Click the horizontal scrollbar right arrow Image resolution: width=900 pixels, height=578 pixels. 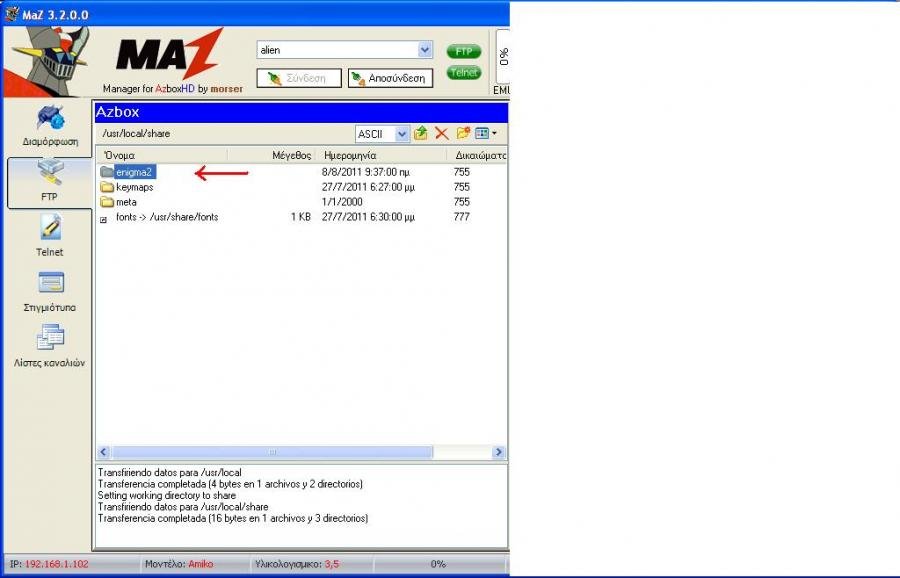click(498, 452)
